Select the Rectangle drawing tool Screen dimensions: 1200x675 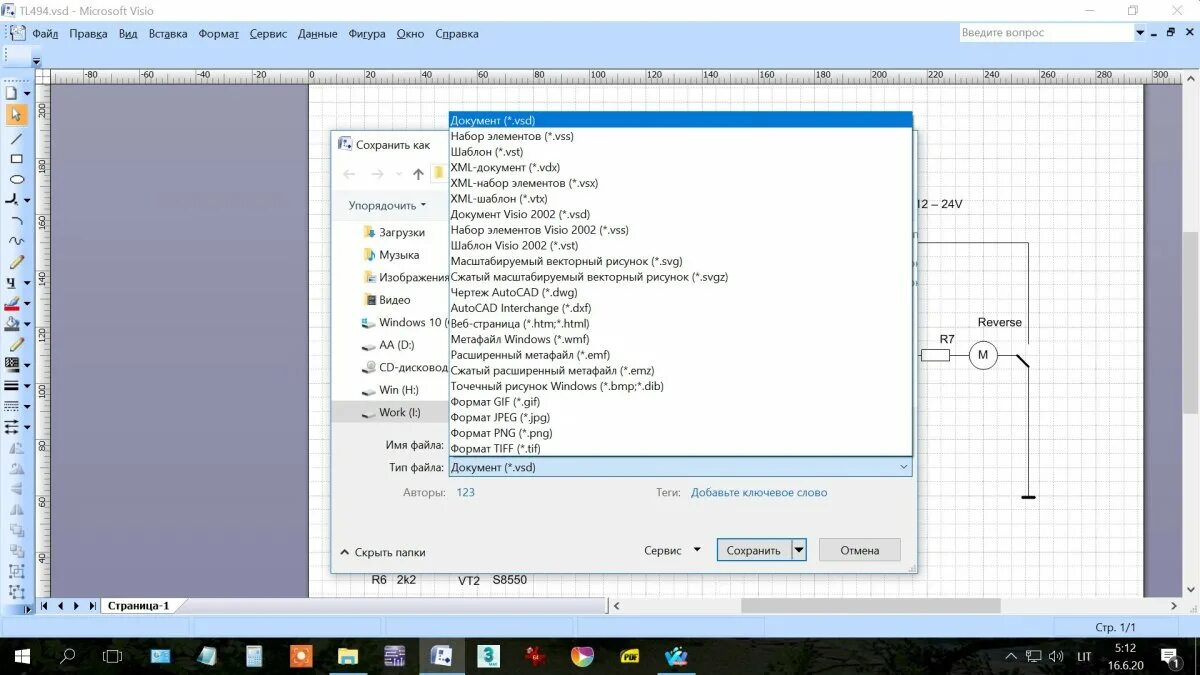point(16,159)
